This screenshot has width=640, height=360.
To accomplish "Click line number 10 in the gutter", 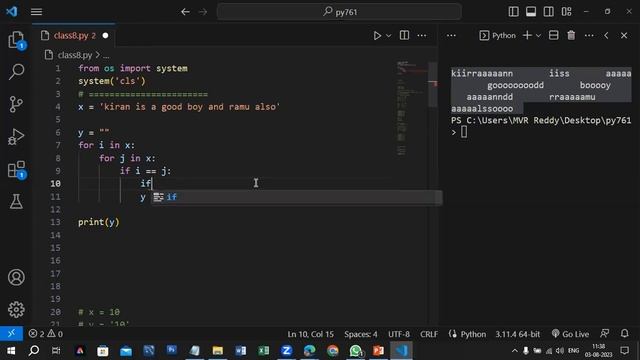I will [x=56, y=184].
